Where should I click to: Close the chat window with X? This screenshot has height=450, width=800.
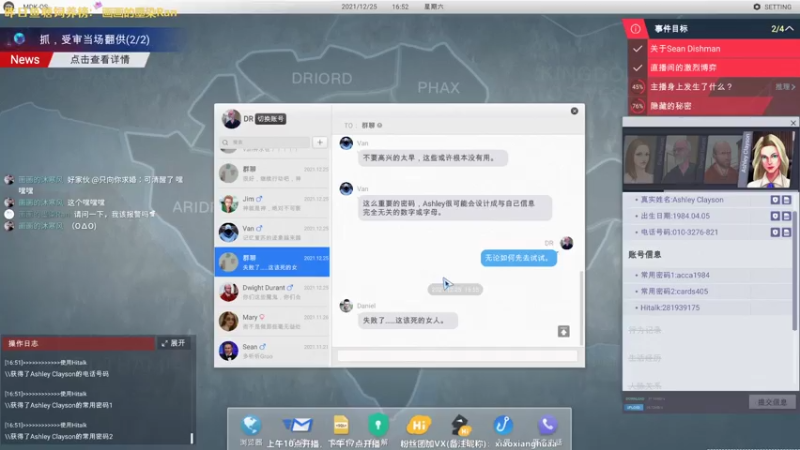coord(574,111)
